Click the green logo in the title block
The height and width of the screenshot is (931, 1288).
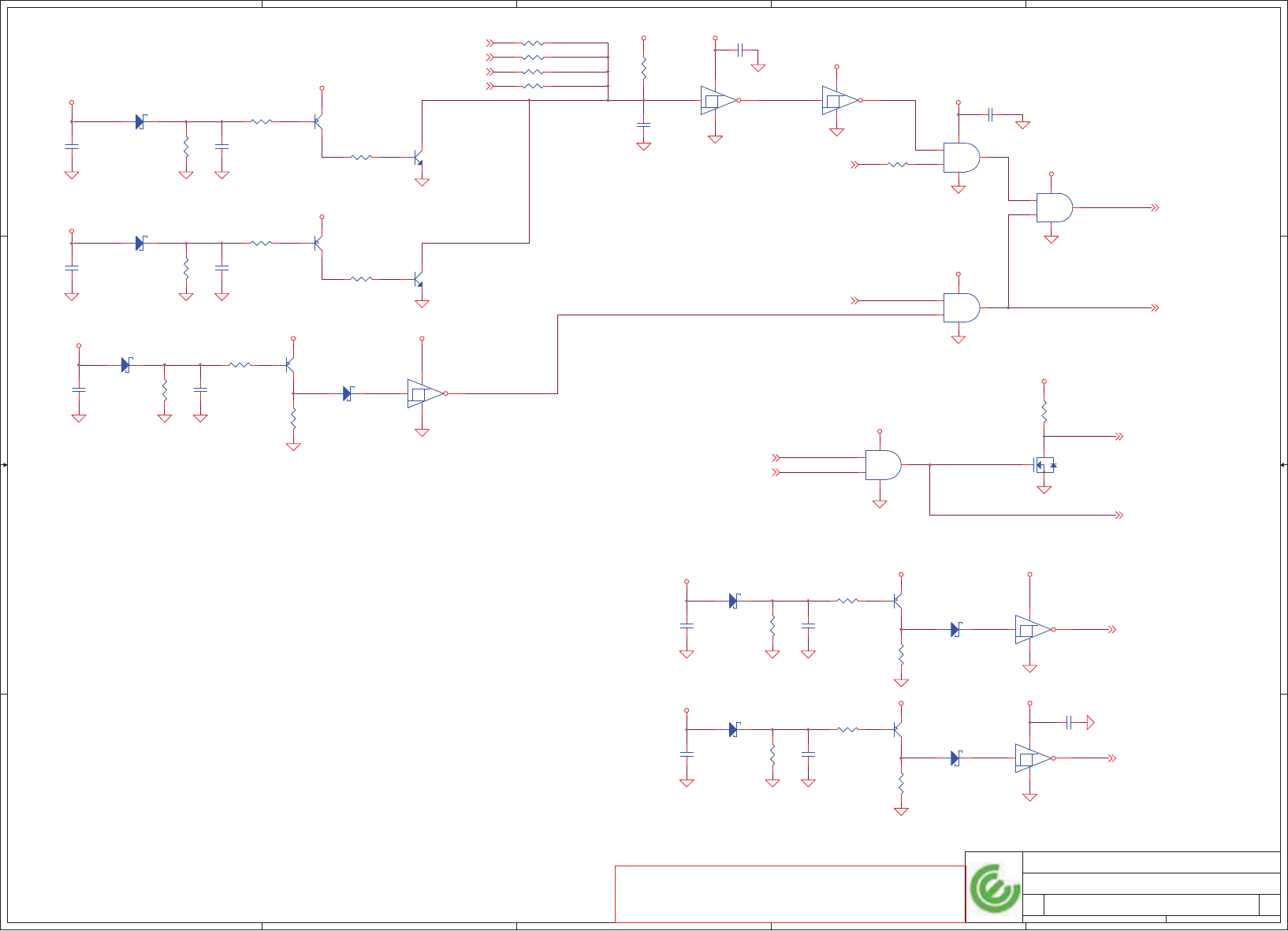[995, 888]
